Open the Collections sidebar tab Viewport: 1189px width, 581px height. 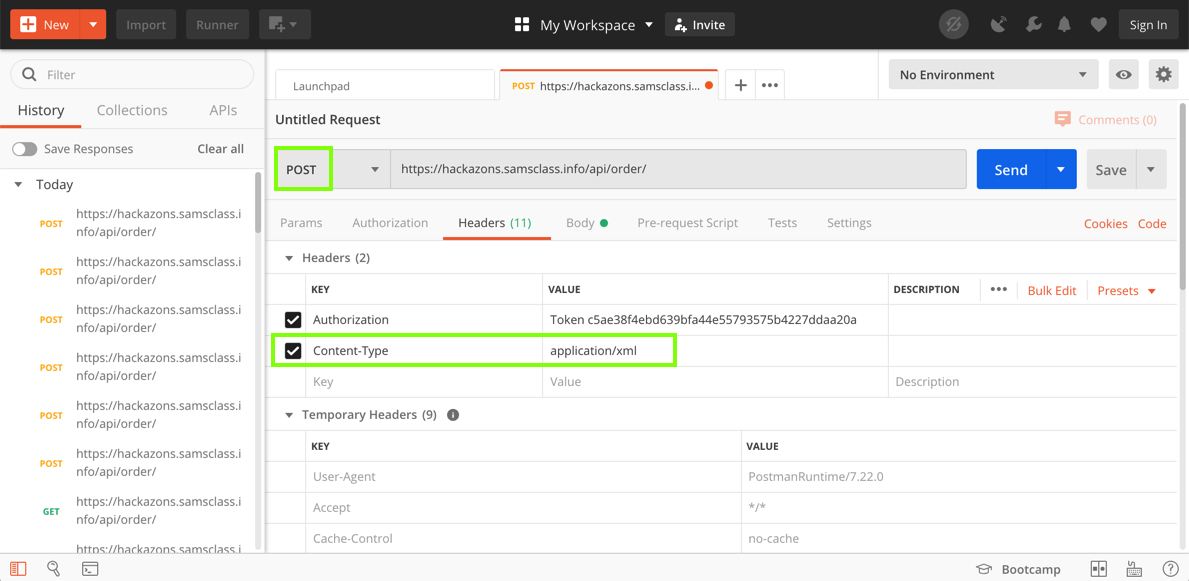132,111
